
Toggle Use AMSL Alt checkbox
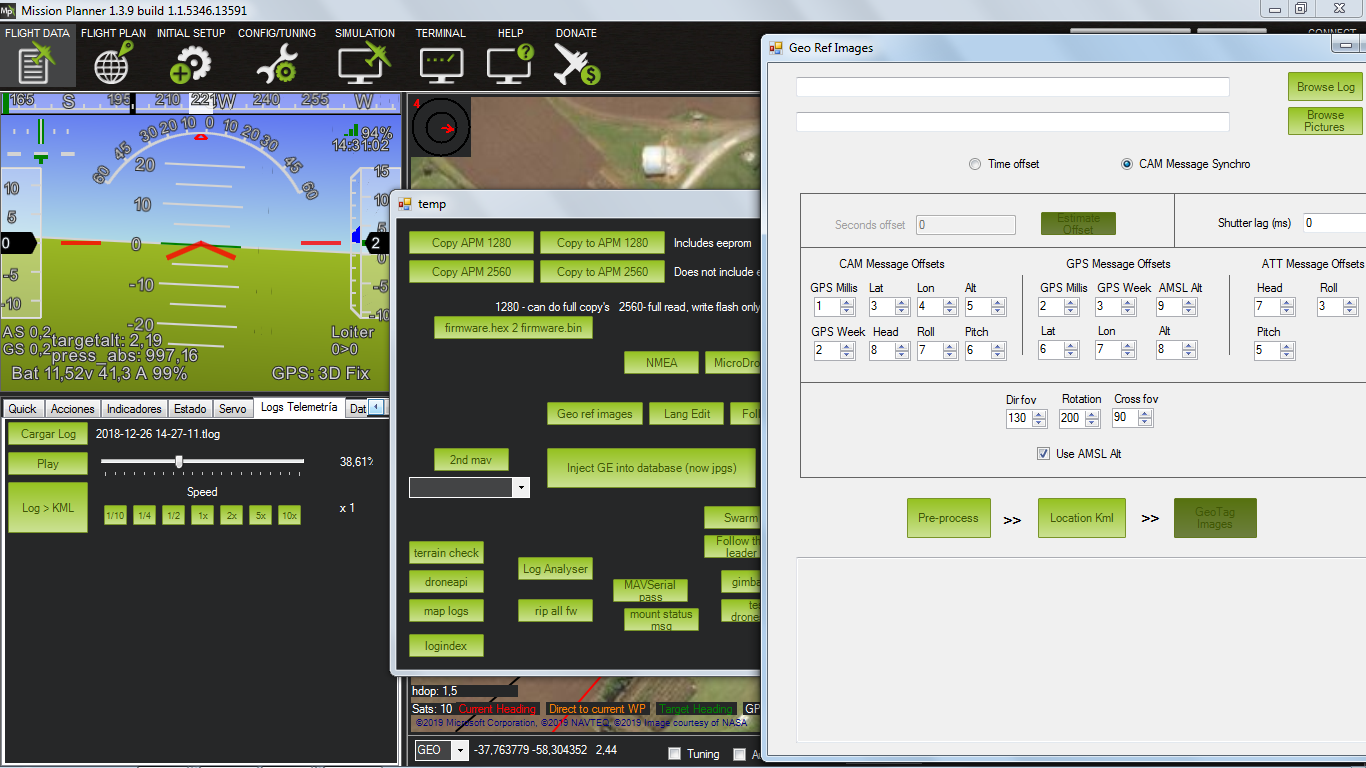(1044, 454)
